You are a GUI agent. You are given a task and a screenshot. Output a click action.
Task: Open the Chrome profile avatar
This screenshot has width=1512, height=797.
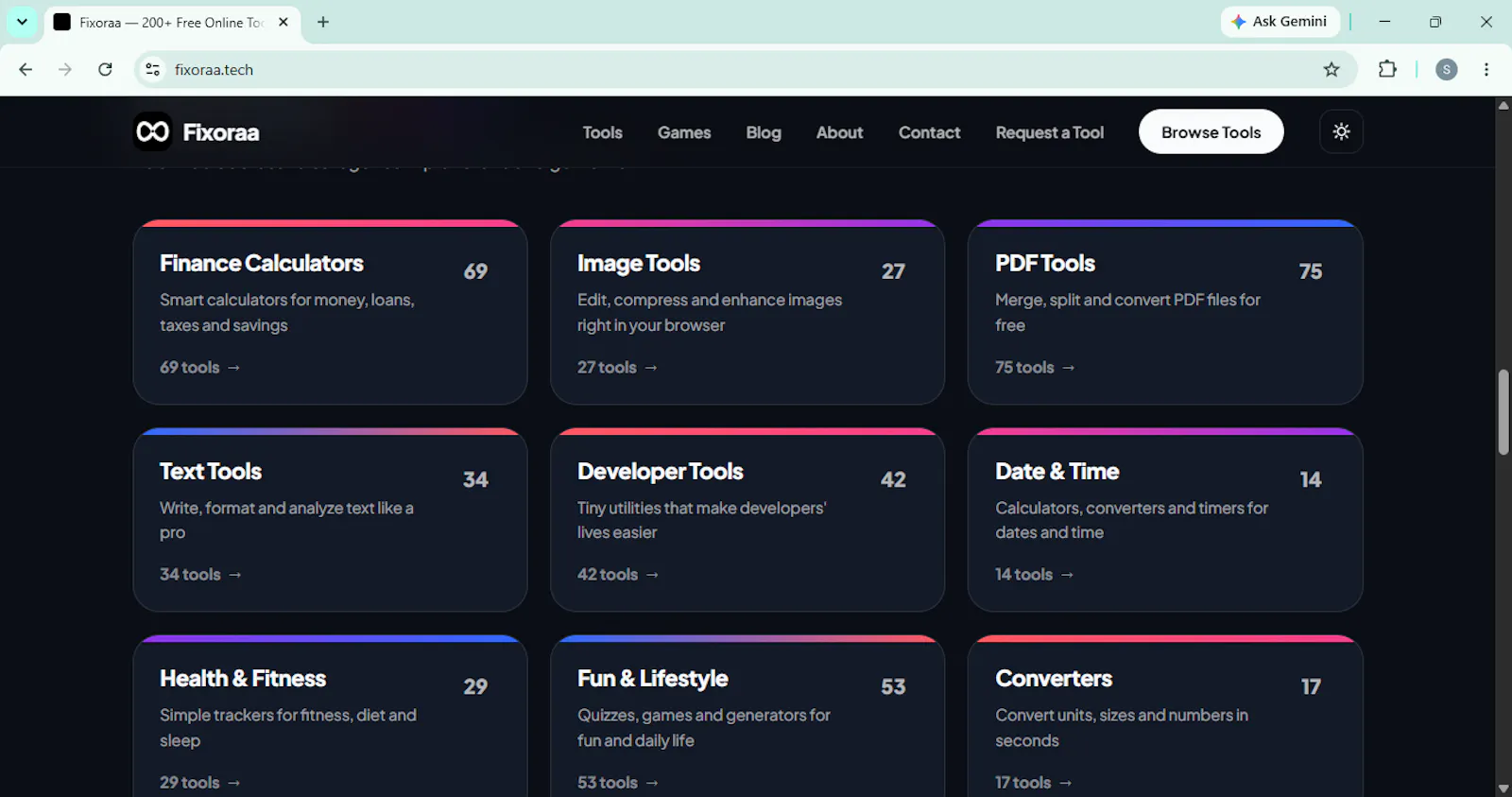(1446, 69)
